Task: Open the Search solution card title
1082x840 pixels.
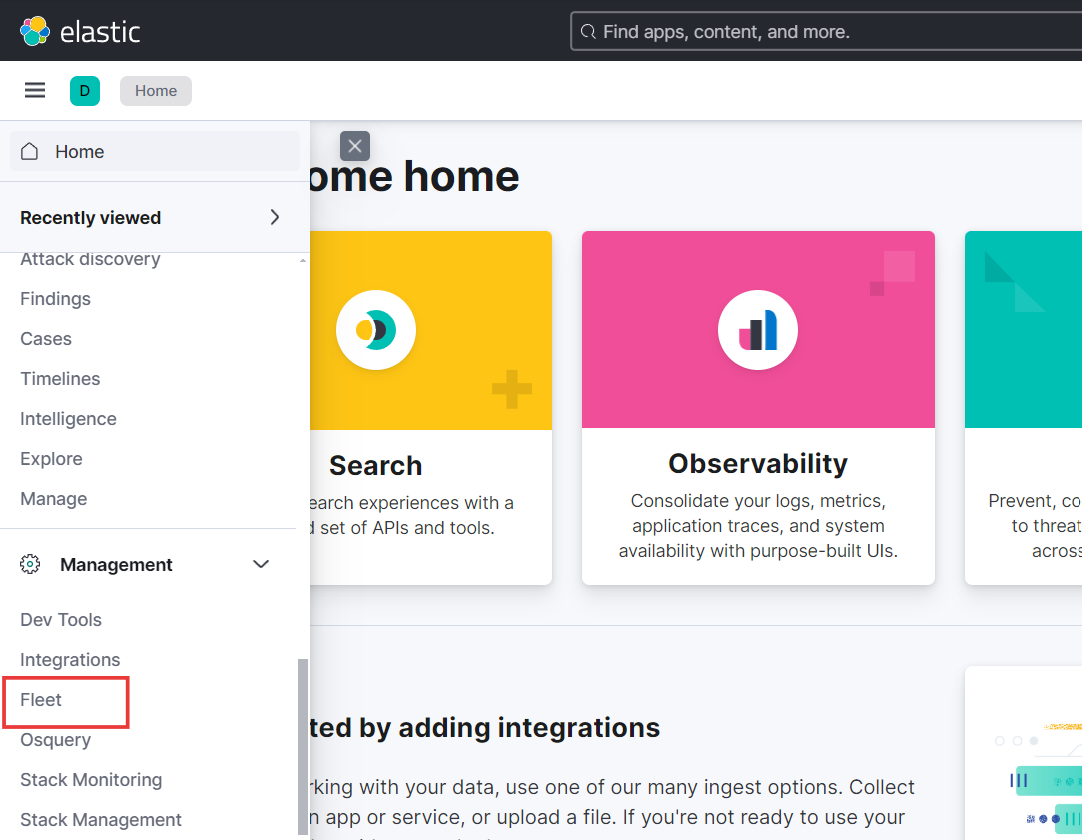Action: (x=375, y=466)
